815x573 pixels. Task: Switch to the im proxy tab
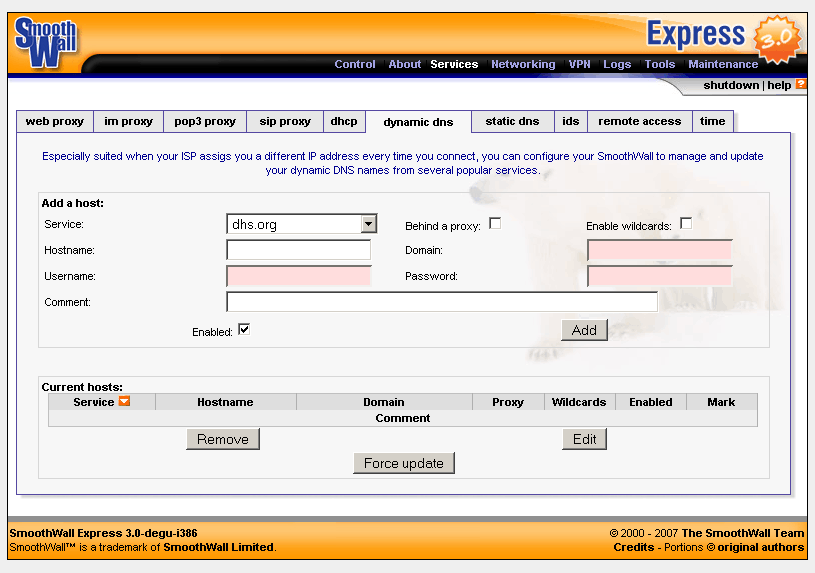pyautogui.click(x=128, y=121)
